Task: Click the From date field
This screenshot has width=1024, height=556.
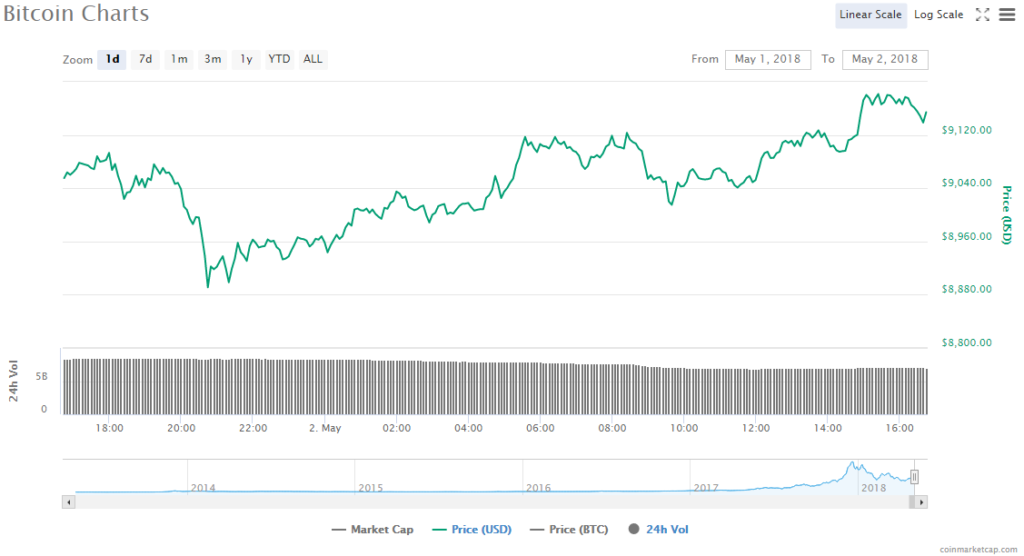Action: pyautogui.click(x=767, y=59)
